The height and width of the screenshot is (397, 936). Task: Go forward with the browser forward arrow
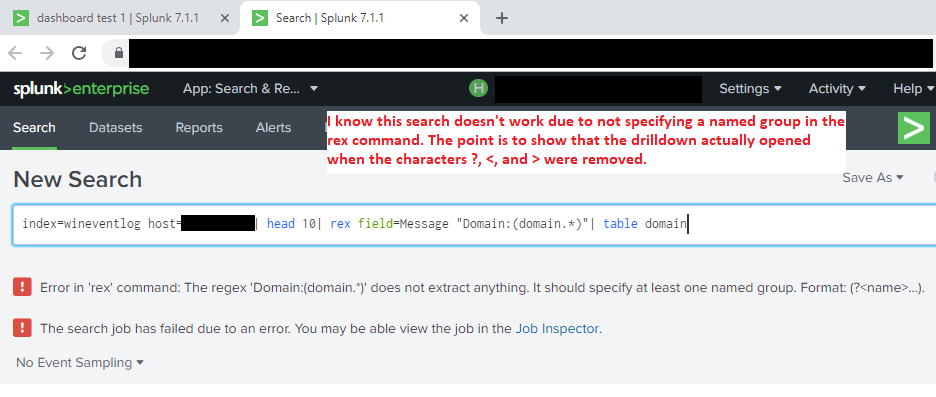47,53
